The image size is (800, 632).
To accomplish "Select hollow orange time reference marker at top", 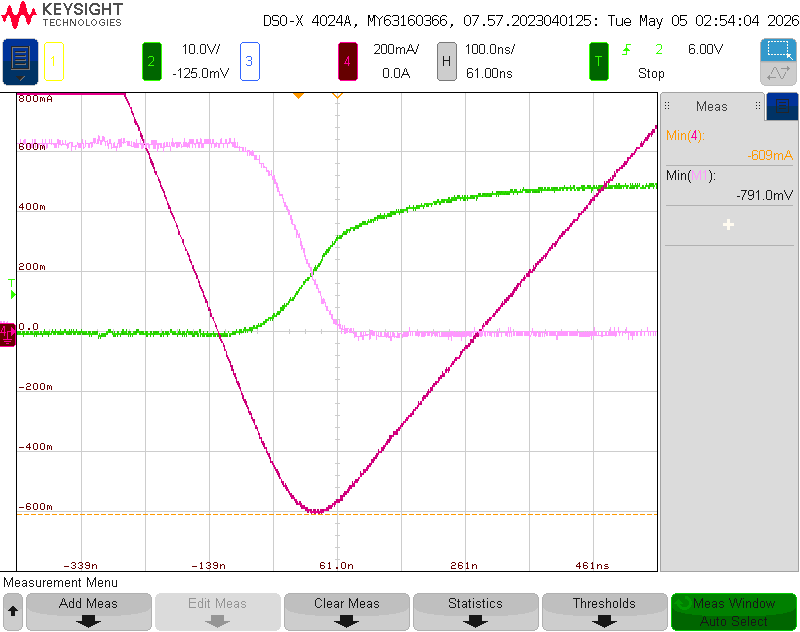I will (337, 95).
